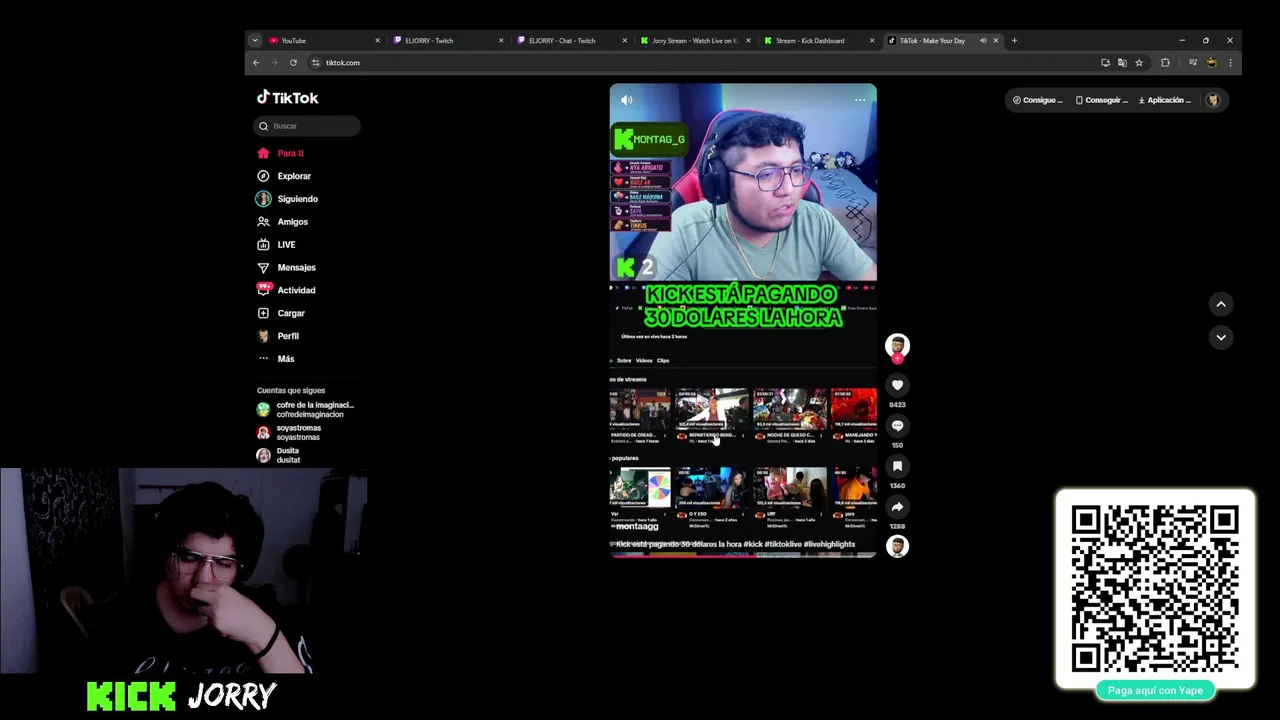Click the Buscar search field
Viewport: 1280px width, 720px height.
click(x=307, y=126)
